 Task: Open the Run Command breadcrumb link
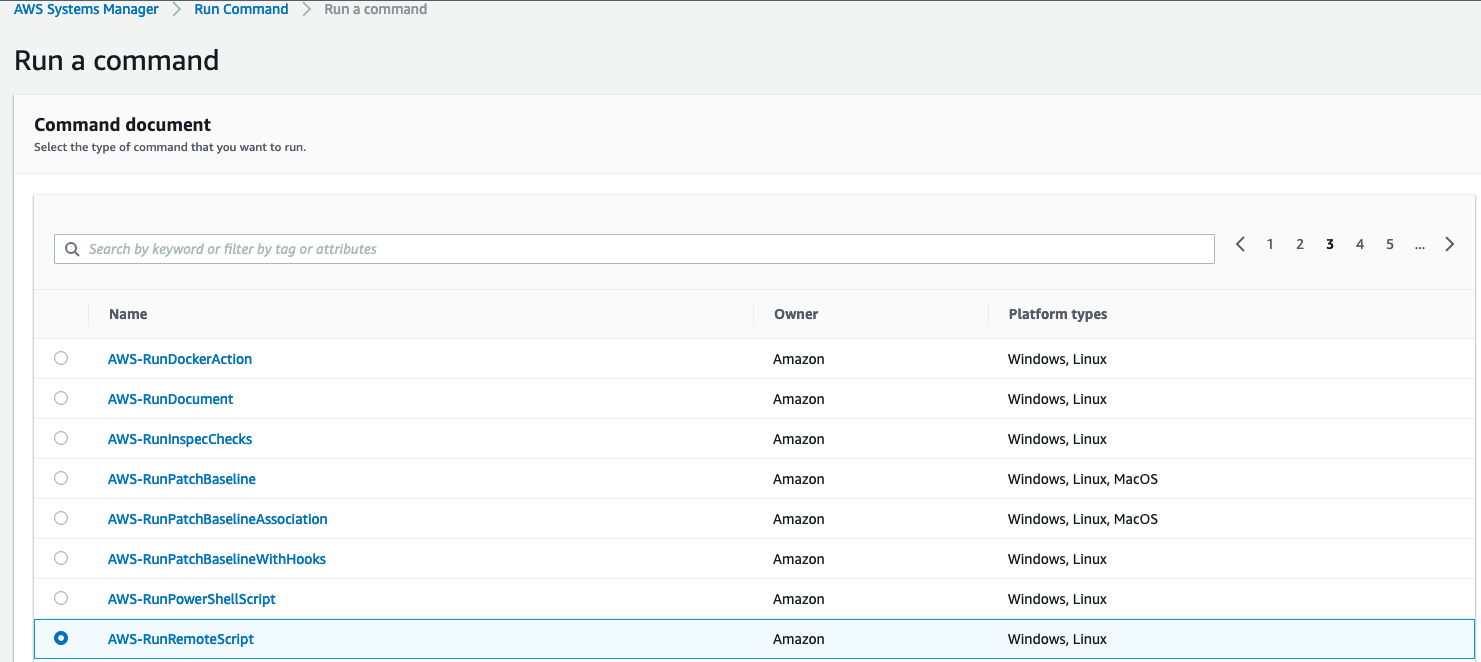[x=241, y=9]
